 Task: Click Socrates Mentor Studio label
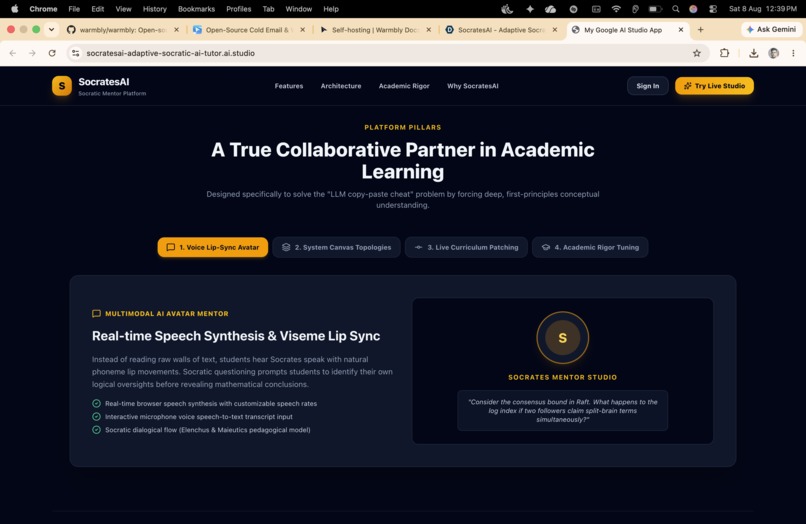coord(562,377)
